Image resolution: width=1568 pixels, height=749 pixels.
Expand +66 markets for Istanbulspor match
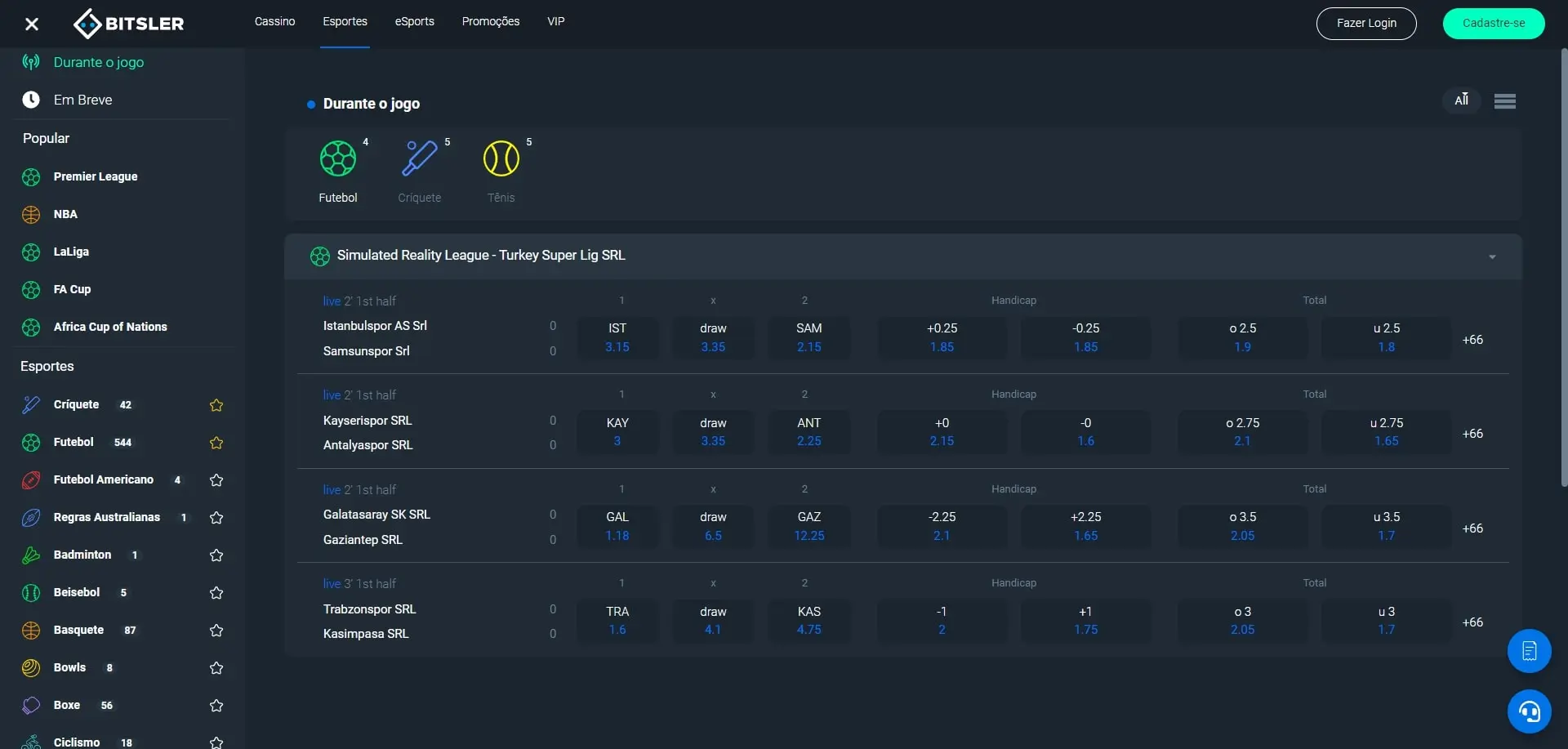tap(1472, 340)
